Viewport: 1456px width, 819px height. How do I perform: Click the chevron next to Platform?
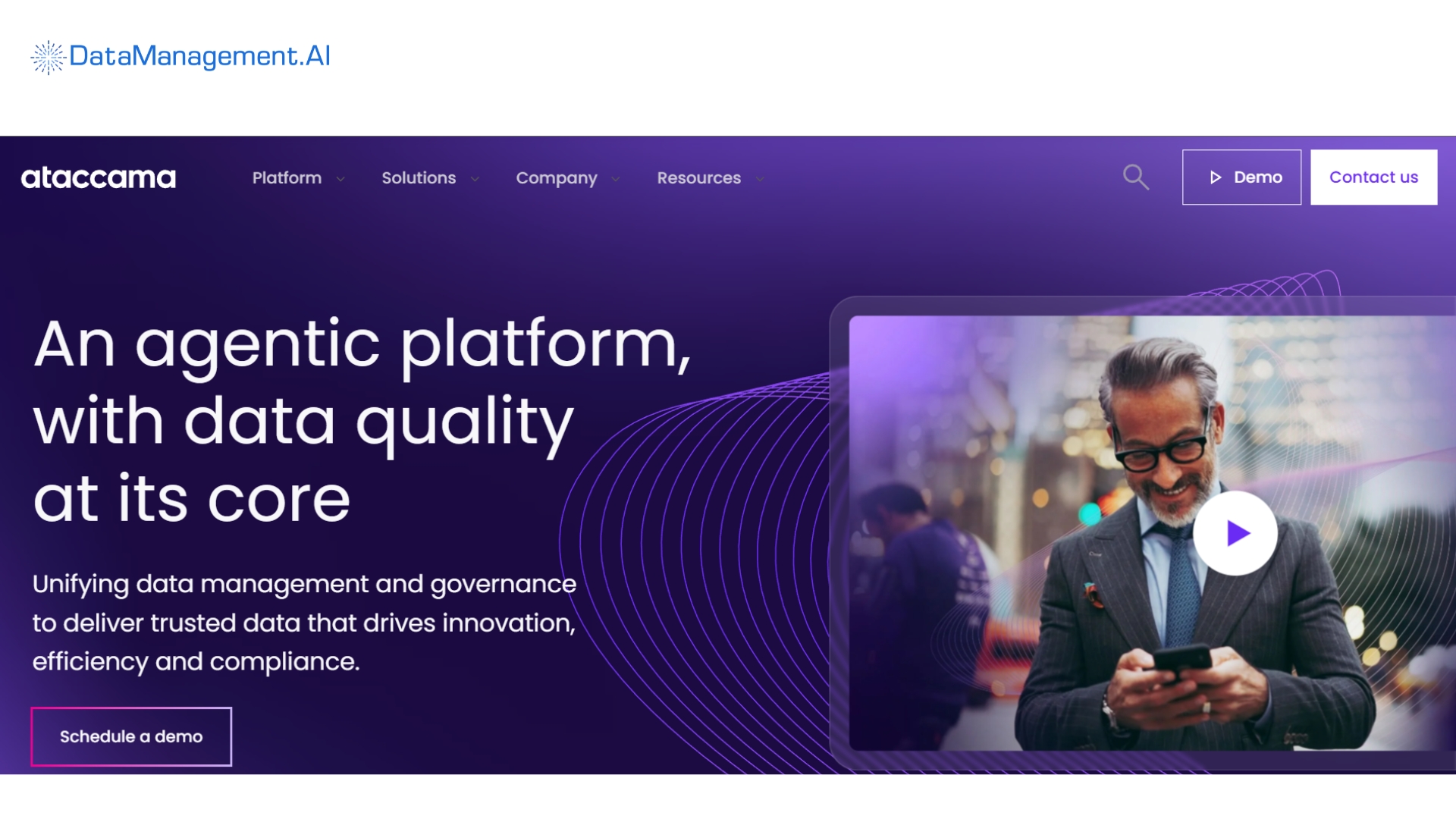click(340, 179)
